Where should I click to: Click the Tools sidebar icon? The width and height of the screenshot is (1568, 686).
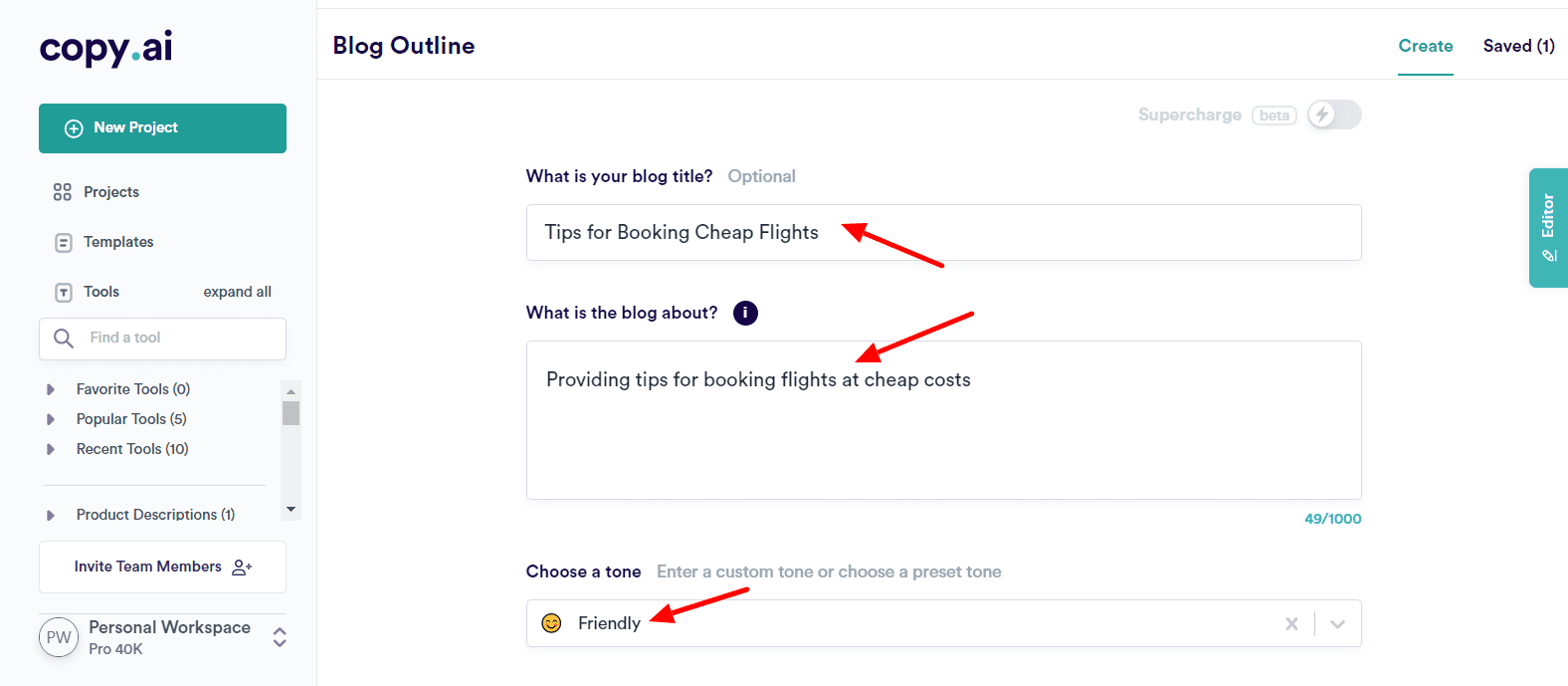[64, 292]
